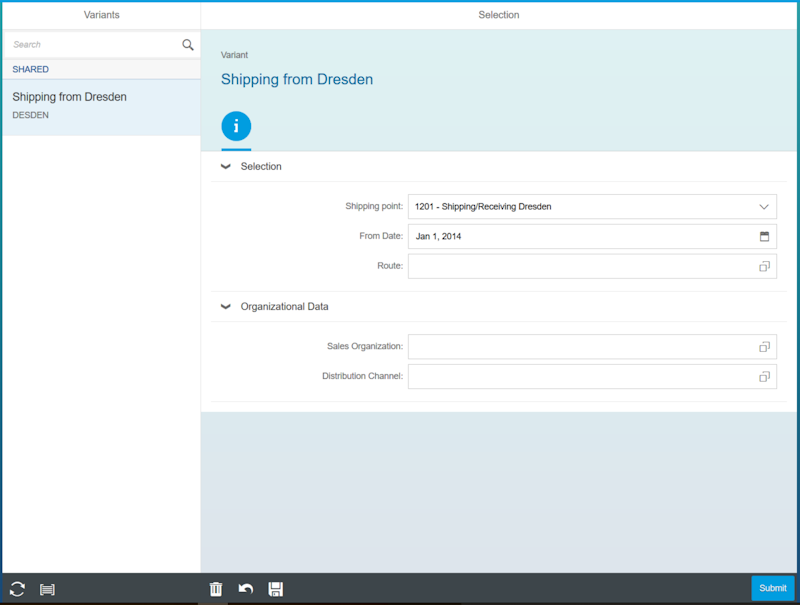Click the From Date input field
The height and width of the screenshot is (605, 800).
[580, 237]
